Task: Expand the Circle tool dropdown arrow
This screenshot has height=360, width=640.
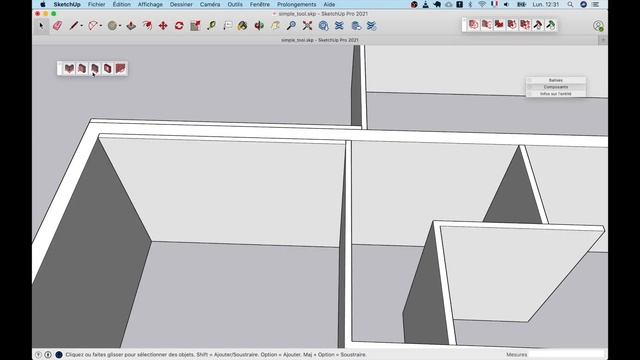Action: point(120,26)
